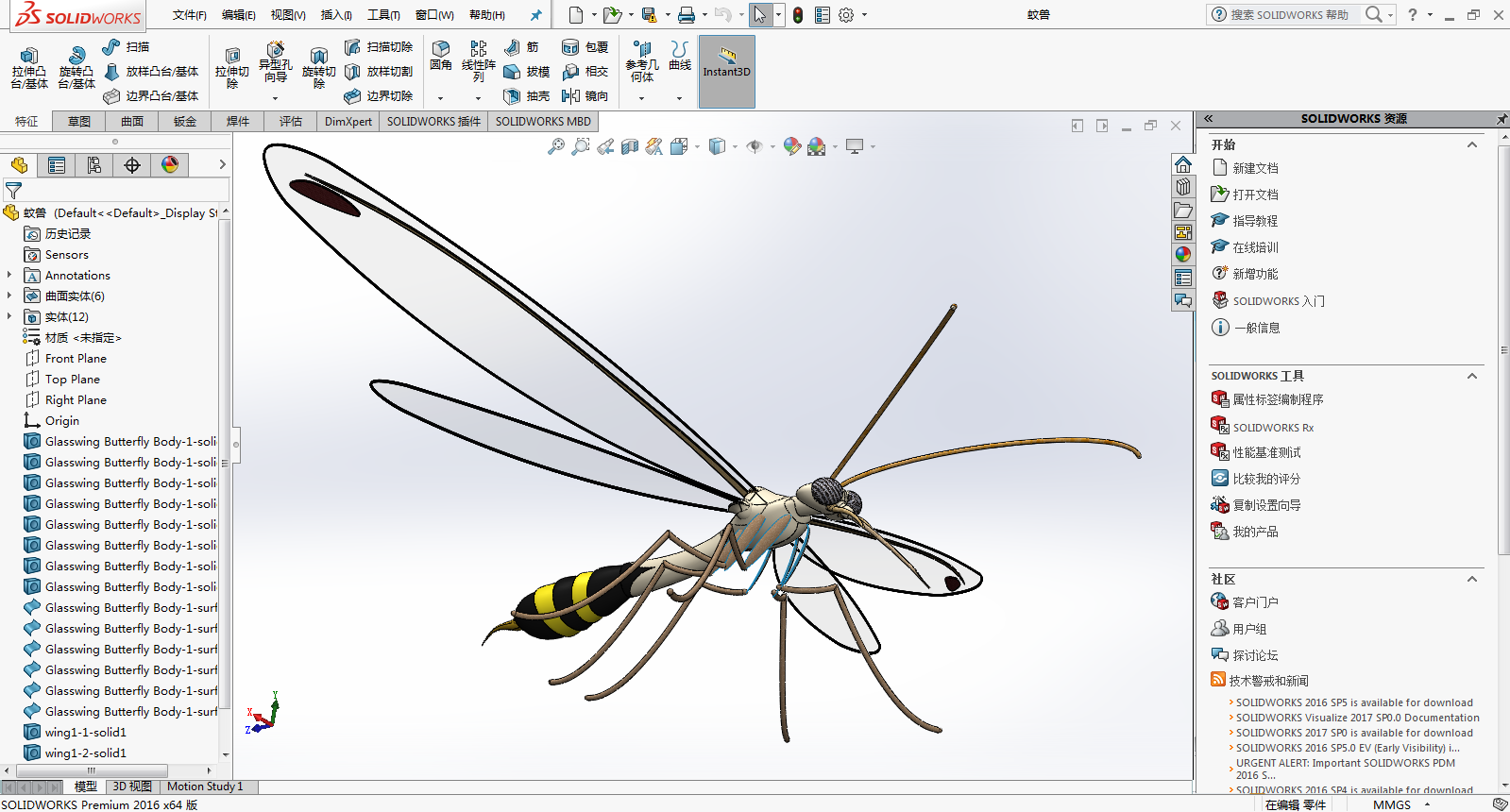Open SOLIDWORKS Rx tool link
The image size is (1510, 812).
(1273, 428)
